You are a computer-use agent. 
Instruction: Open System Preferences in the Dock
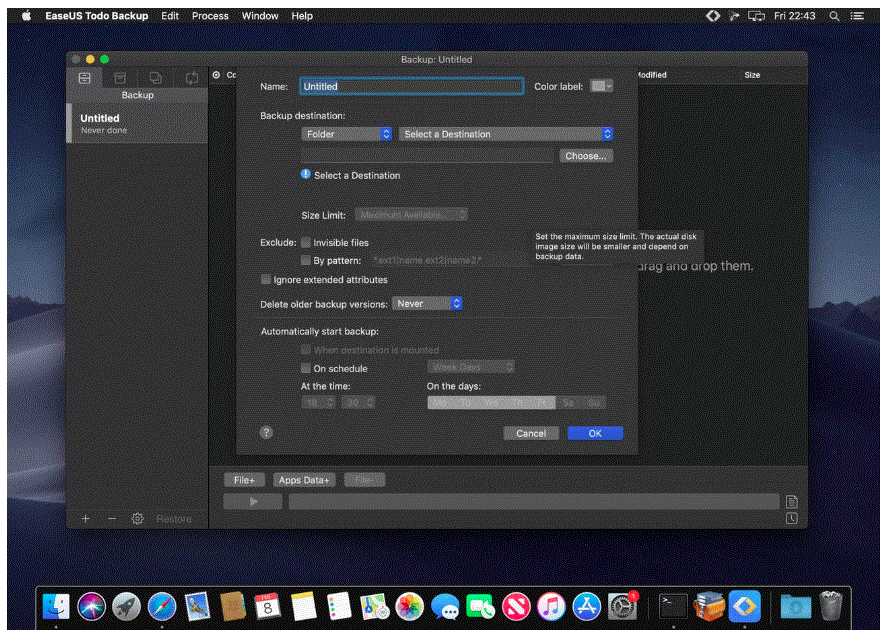coord(622,607)
